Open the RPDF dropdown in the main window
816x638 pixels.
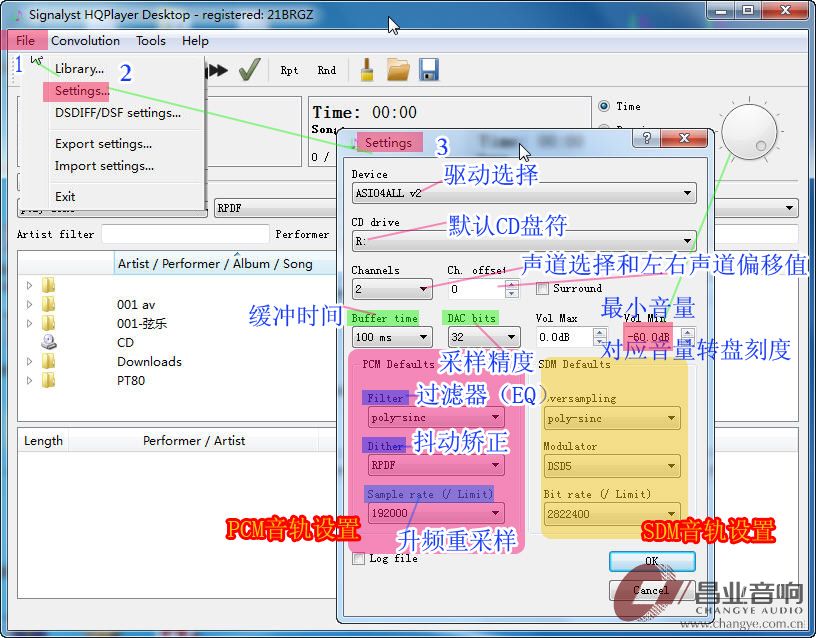click(x=276, y=208)
